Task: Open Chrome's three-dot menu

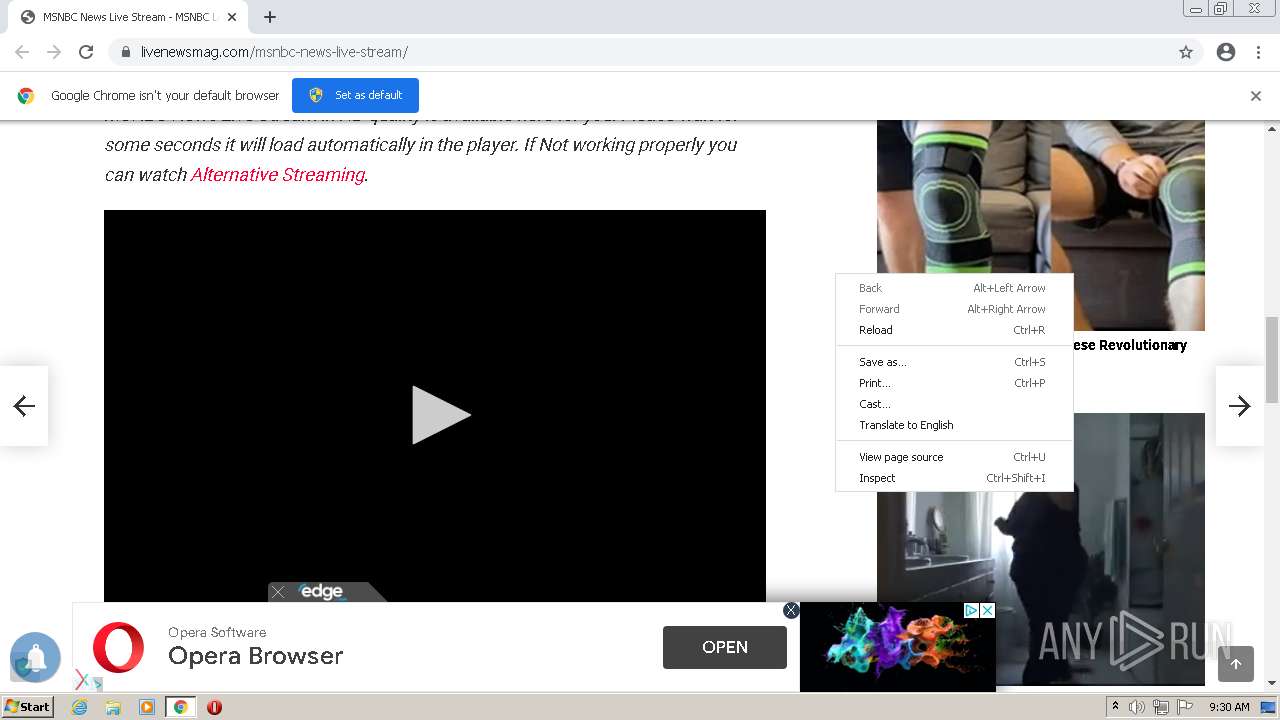Action: tap(1258, 52)
